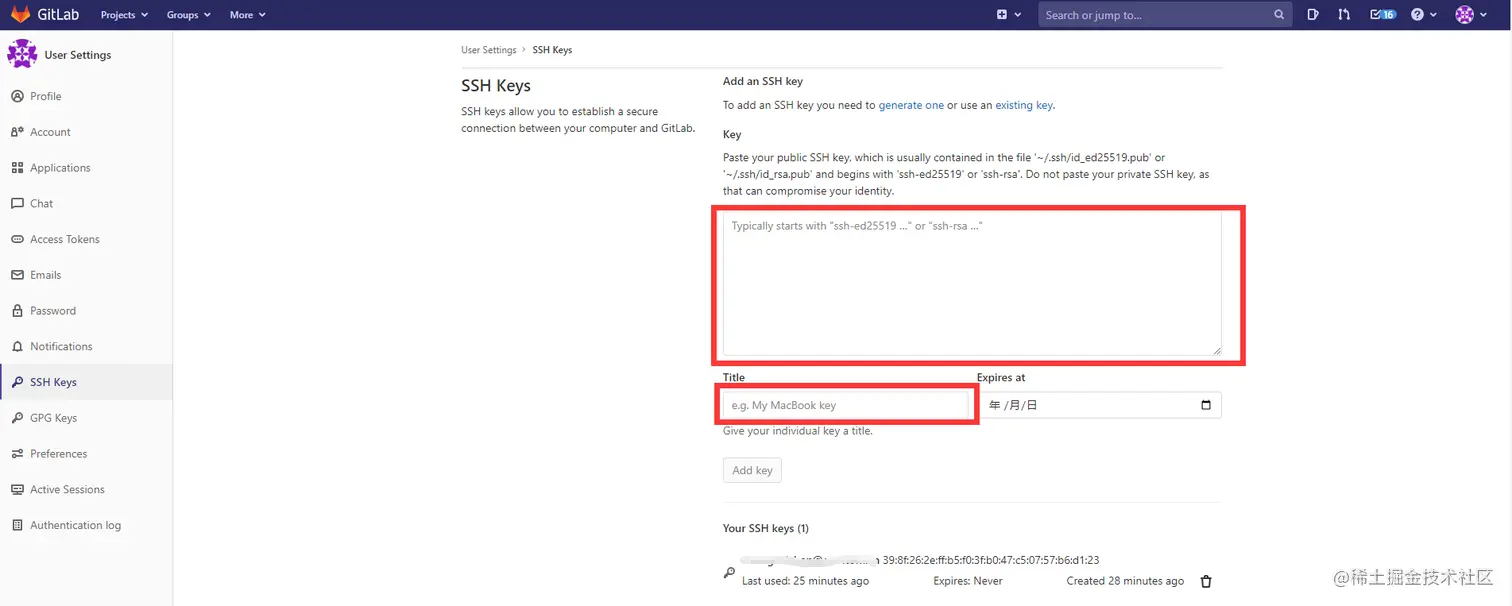The height and width of the screenshot is (606, 1512).
Task: Open the Projects dropdown menu
Action: pyautogui.click(x=124, y=15)
